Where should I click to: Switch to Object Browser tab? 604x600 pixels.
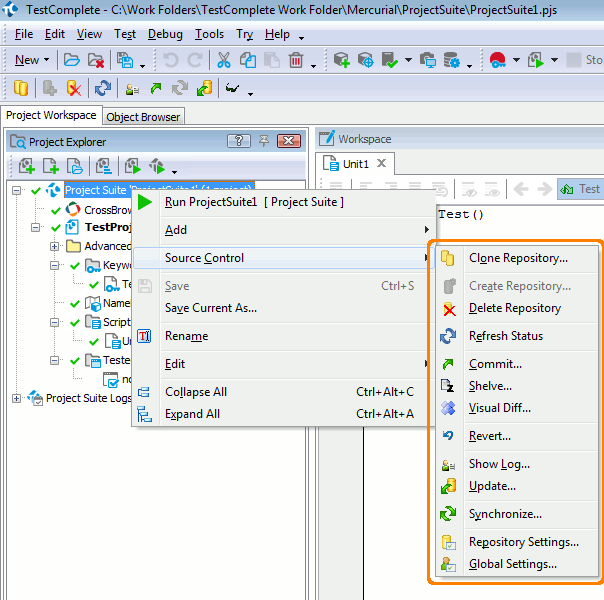coord(143,117)
